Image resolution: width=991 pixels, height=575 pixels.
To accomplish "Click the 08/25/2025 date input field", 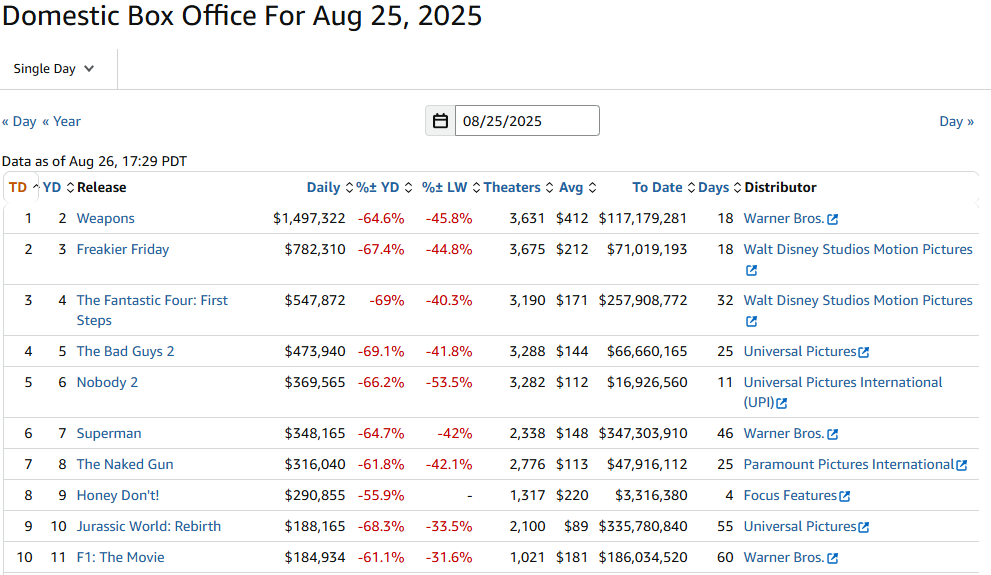I will pyautogui.click(x=527, y=121).
